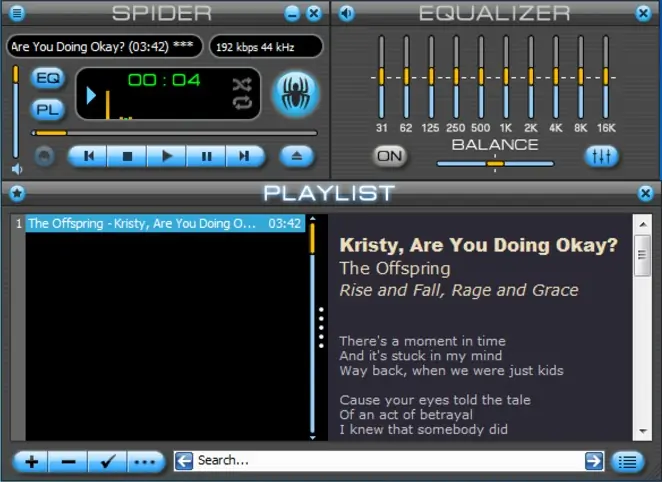Click the 125 Hz equalizer band slider
662x482 pixels.
coord(431,77)
